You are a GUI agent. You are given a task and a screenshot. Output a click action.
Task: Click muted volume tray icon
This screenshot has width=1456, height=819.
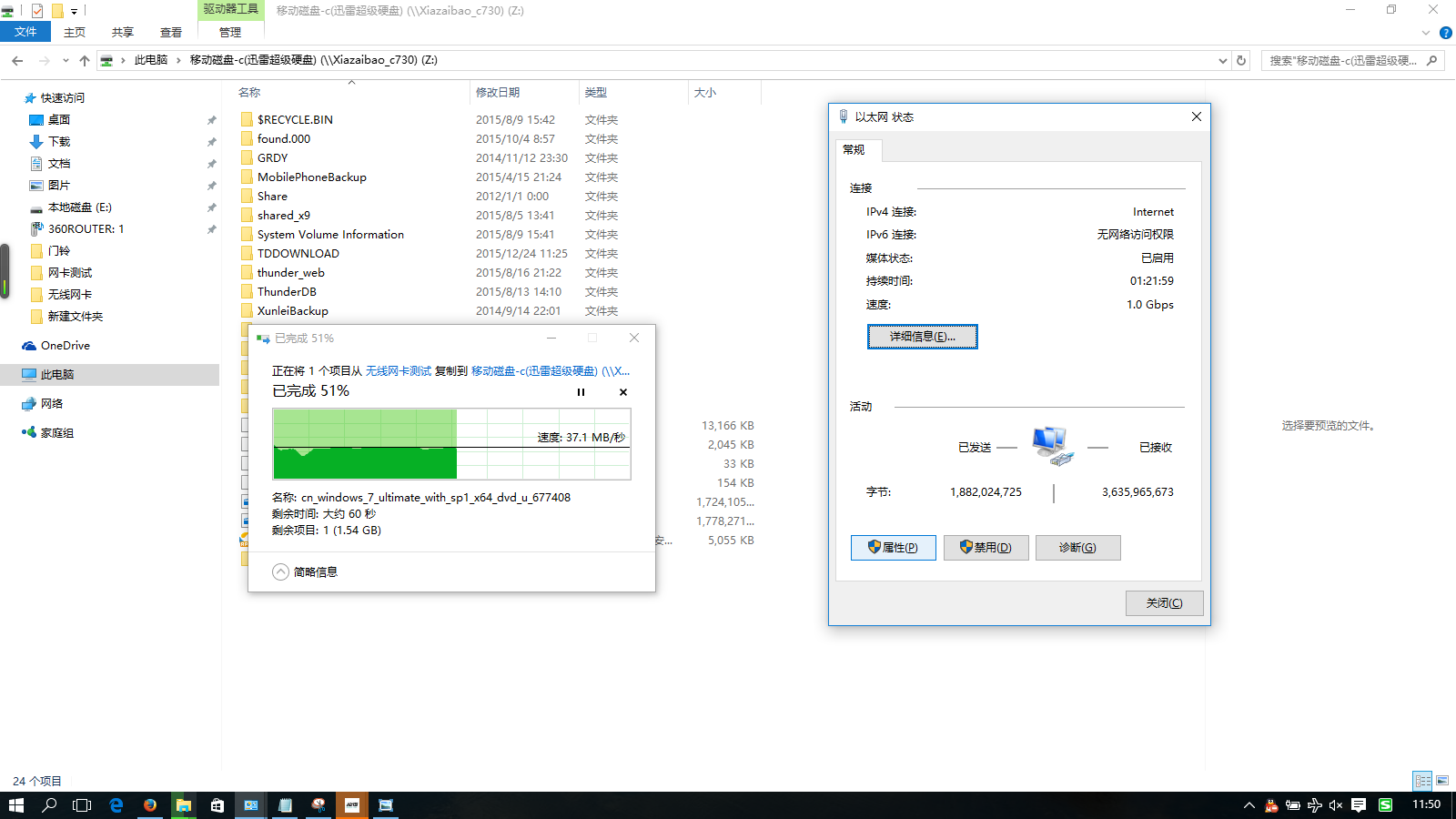(1336, 805)
